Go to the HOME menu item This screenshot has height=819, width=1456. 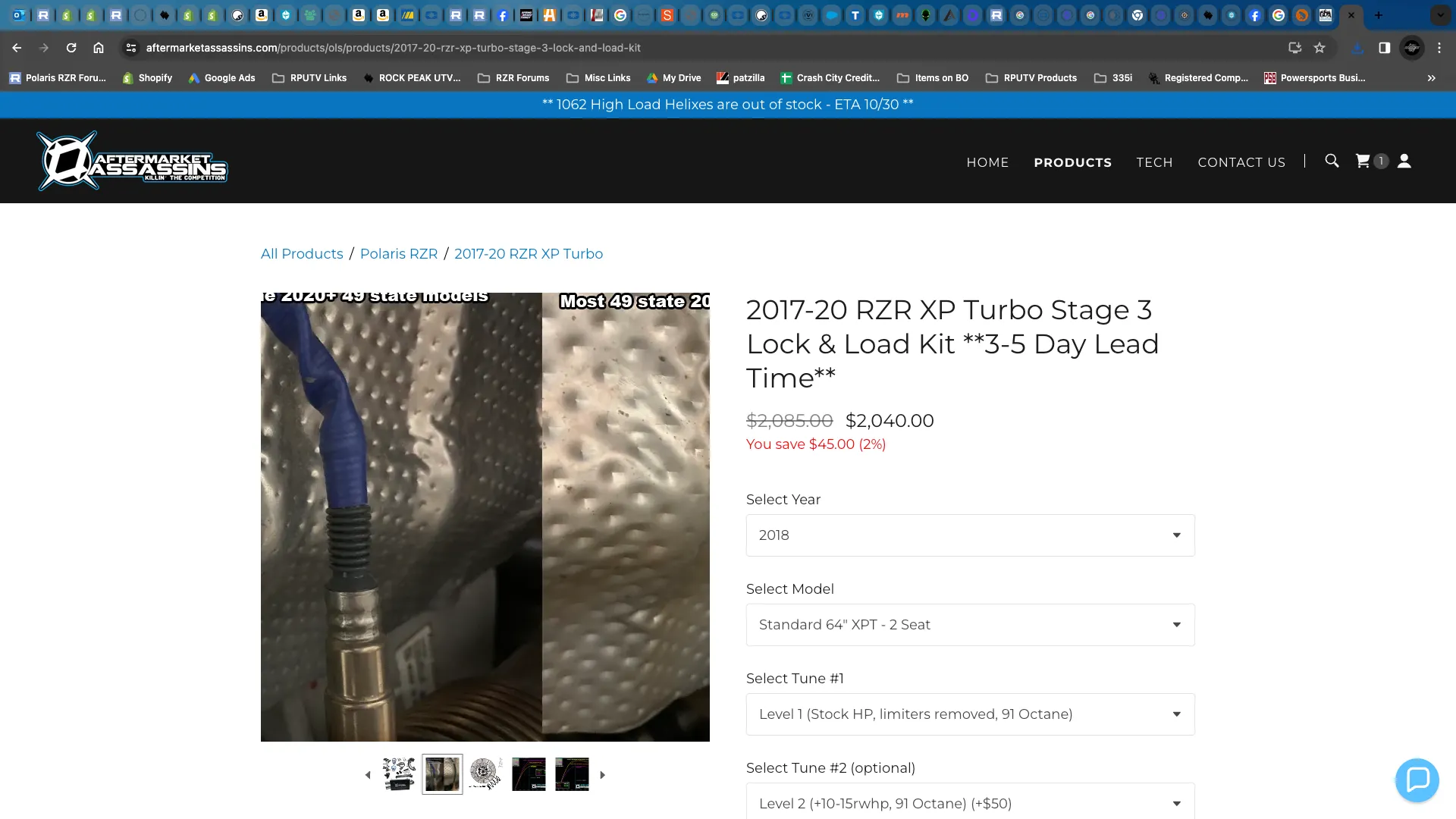[x=987, y=162]
